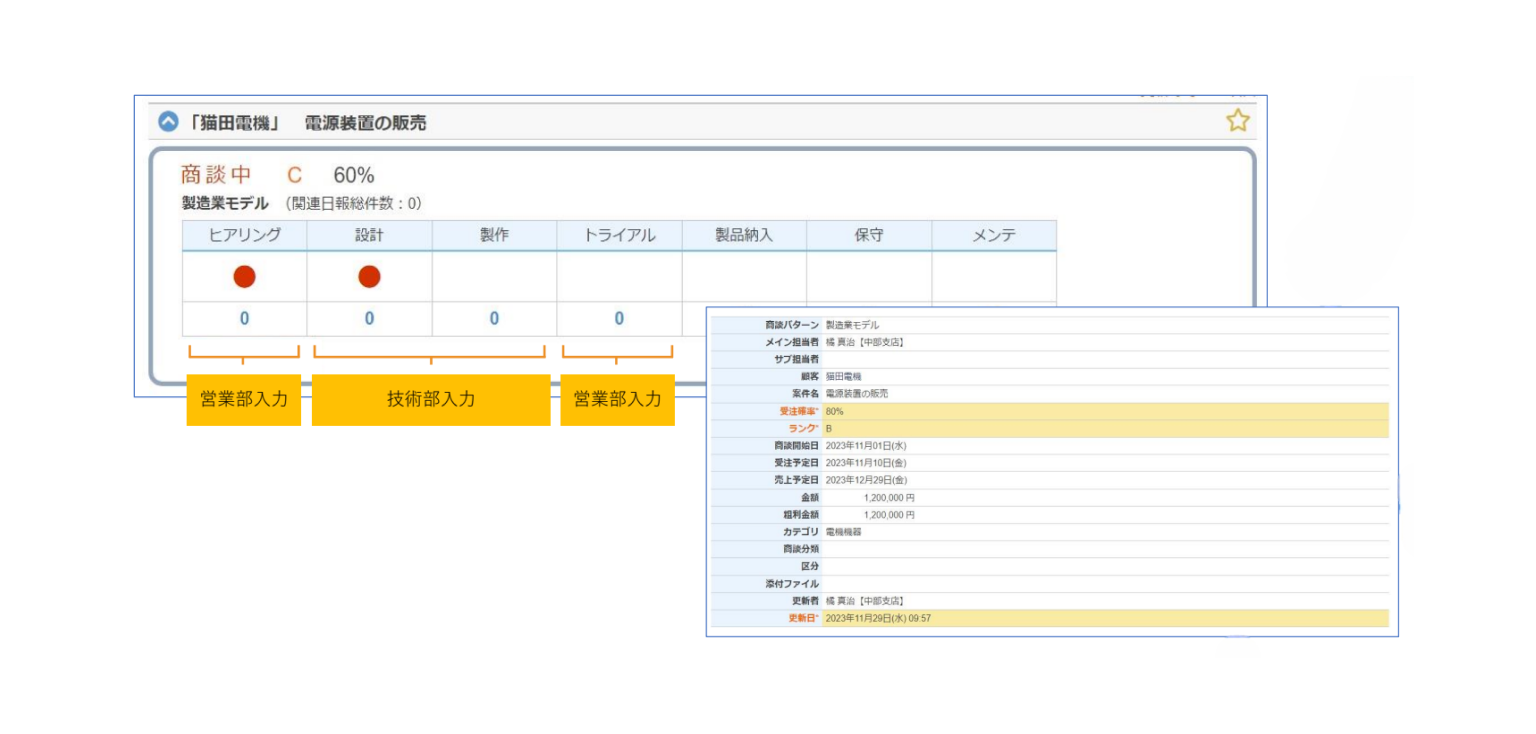Click the 粗利金額 value 1,200,000 円
Viewport: 1536px width, 734px height.
[x=889, y=515]
